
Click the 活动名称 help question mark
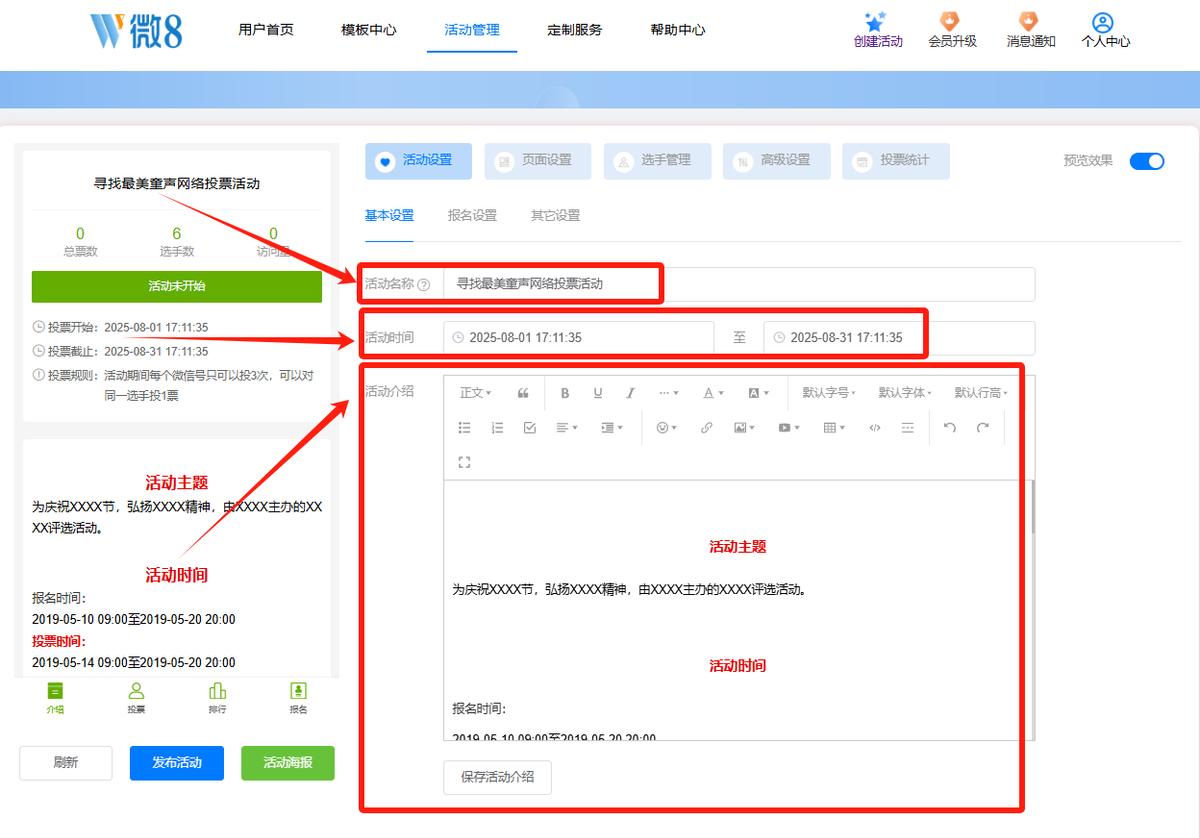(x=423, y=284)
